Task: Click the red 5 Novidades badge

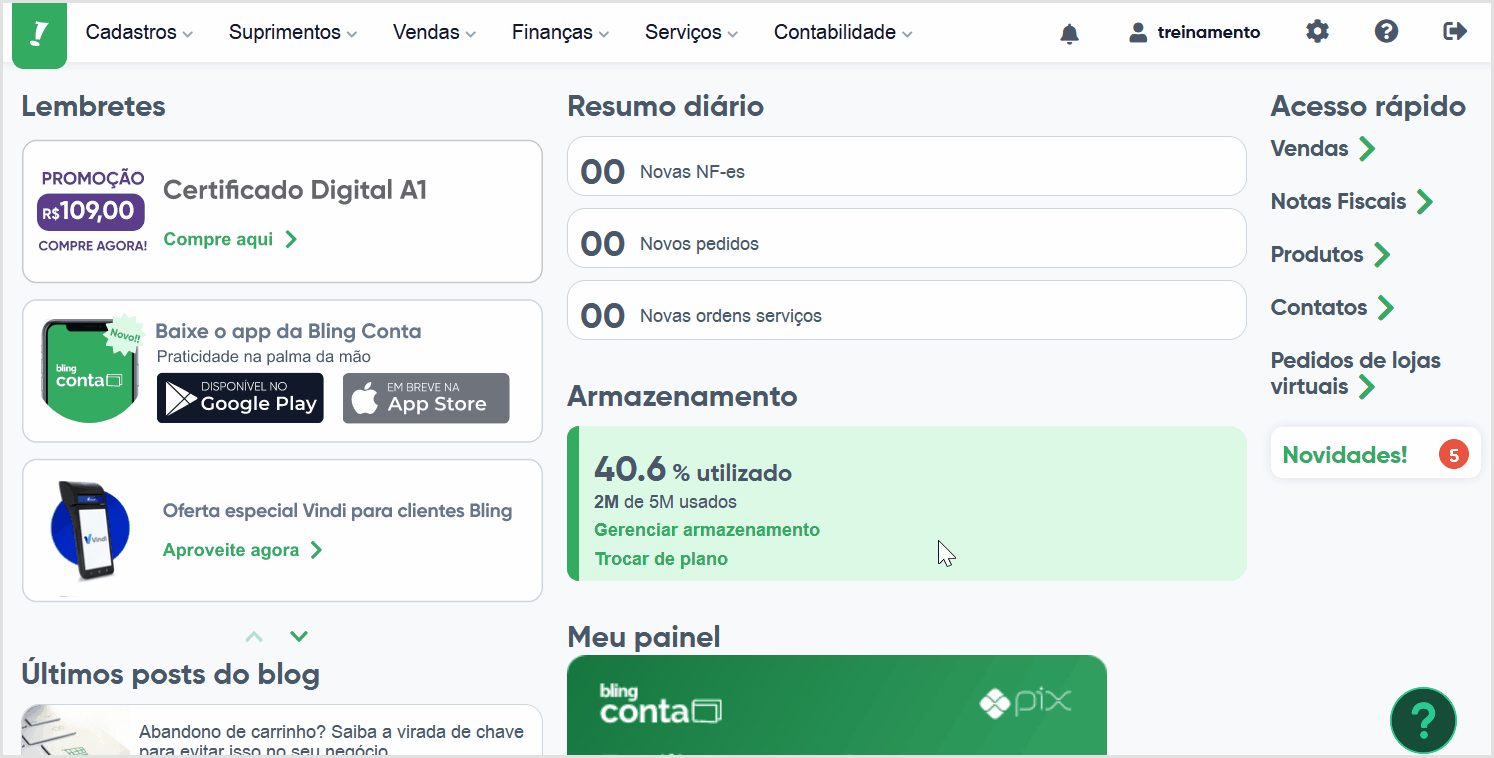Action: pos(1453,455)
